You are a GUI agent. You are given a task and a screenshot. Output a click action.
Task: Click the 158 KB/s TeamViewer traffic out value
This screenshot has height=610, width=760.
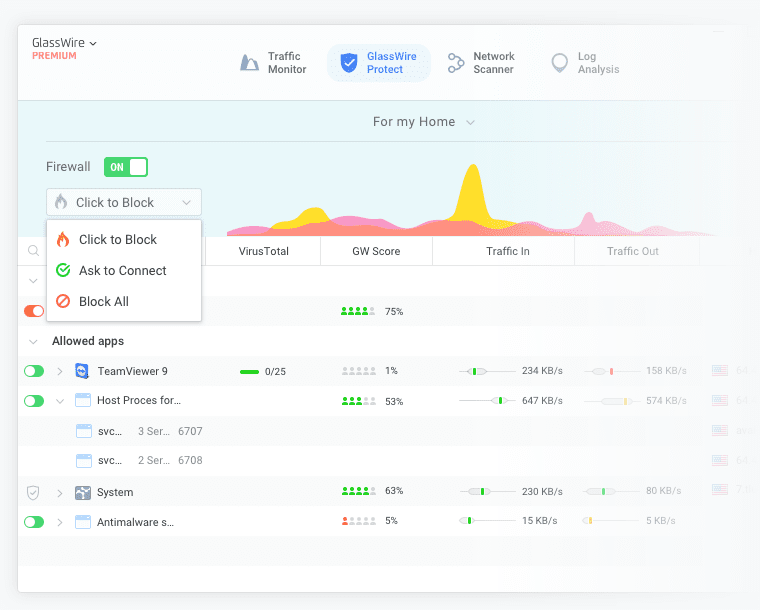click(666, 371)
